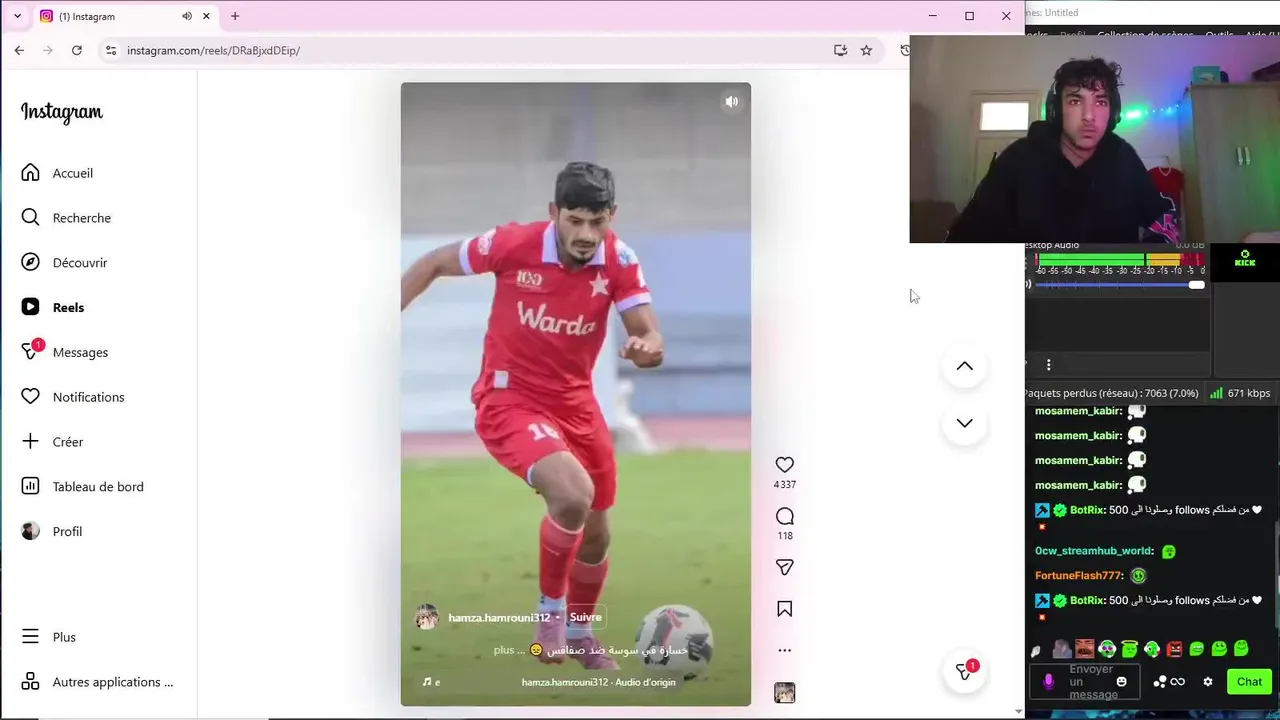
Task: Open the floating messages button with badge
Action: click(965, 672)
